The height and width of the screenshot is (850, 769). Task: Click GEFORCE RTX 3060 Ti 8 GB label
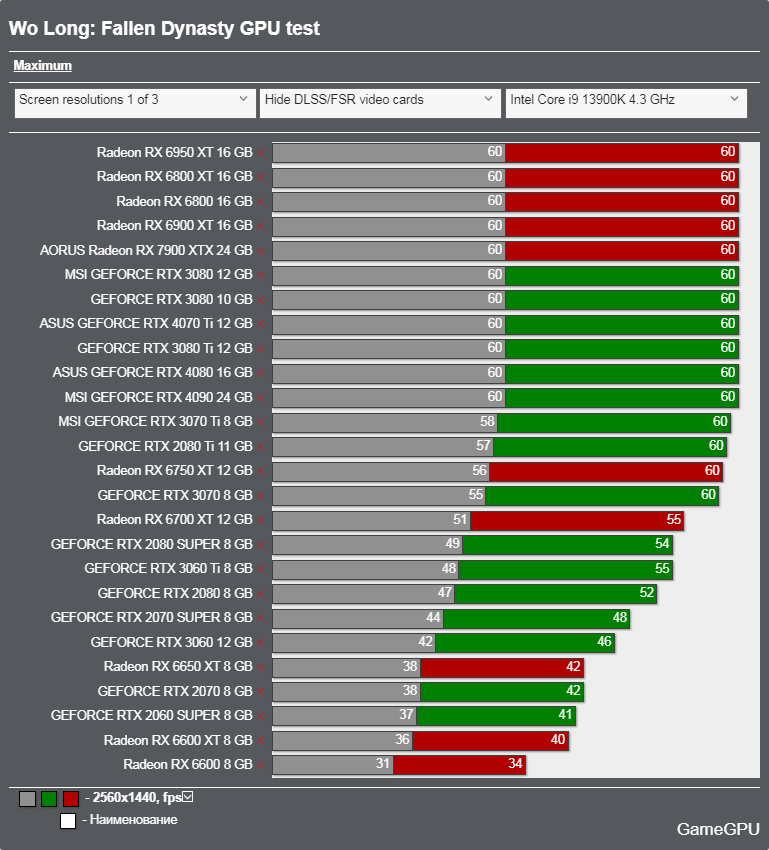169,569
